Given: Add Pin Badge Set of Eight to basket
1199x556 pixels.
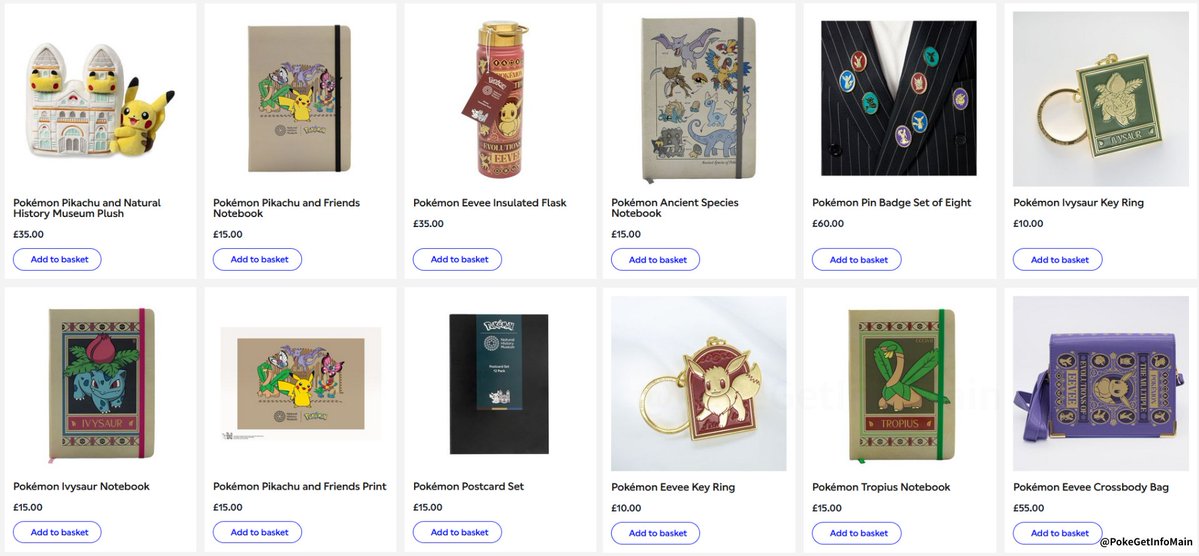Looking at the screenshot, I should click(x=857, y=260).
